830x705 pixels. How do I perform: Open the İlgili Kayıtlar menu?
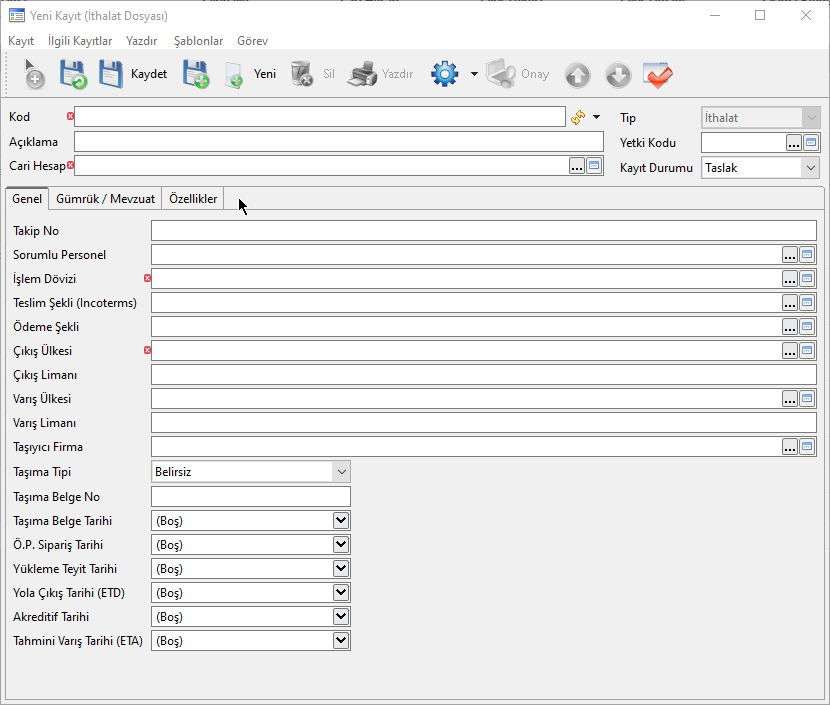coord(80,41)
